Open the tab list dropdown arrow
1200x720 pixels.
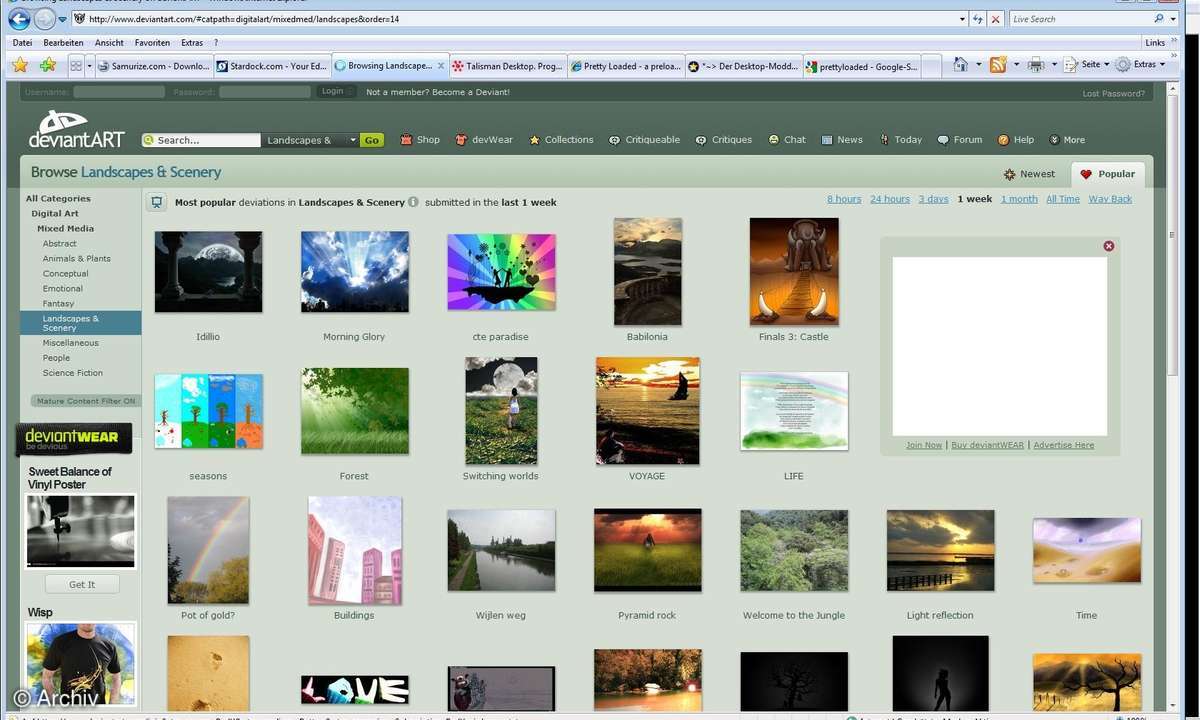point(90,65)
